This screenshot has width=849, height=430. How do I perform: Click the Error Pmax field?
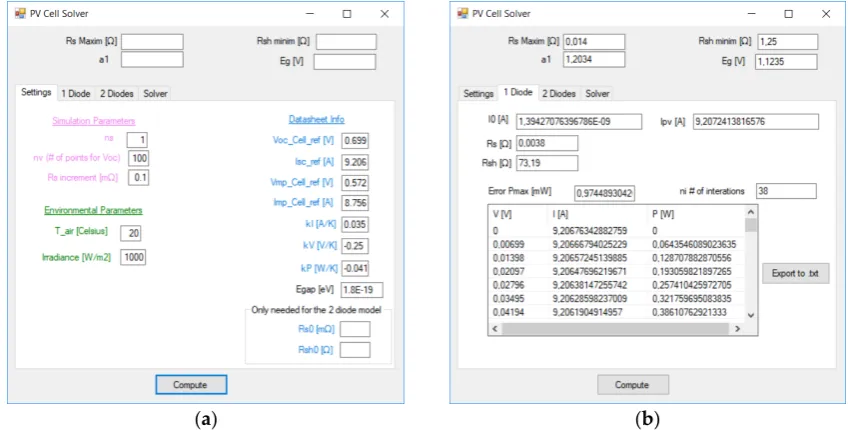[605, 193]
